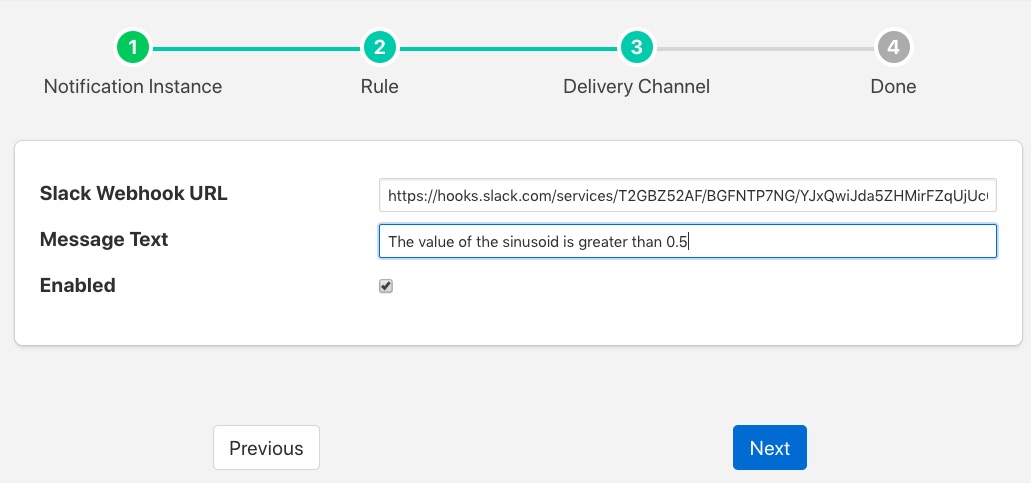Click progress line between steps 2 and 3
1031x483 pixels.
(507, 48)
